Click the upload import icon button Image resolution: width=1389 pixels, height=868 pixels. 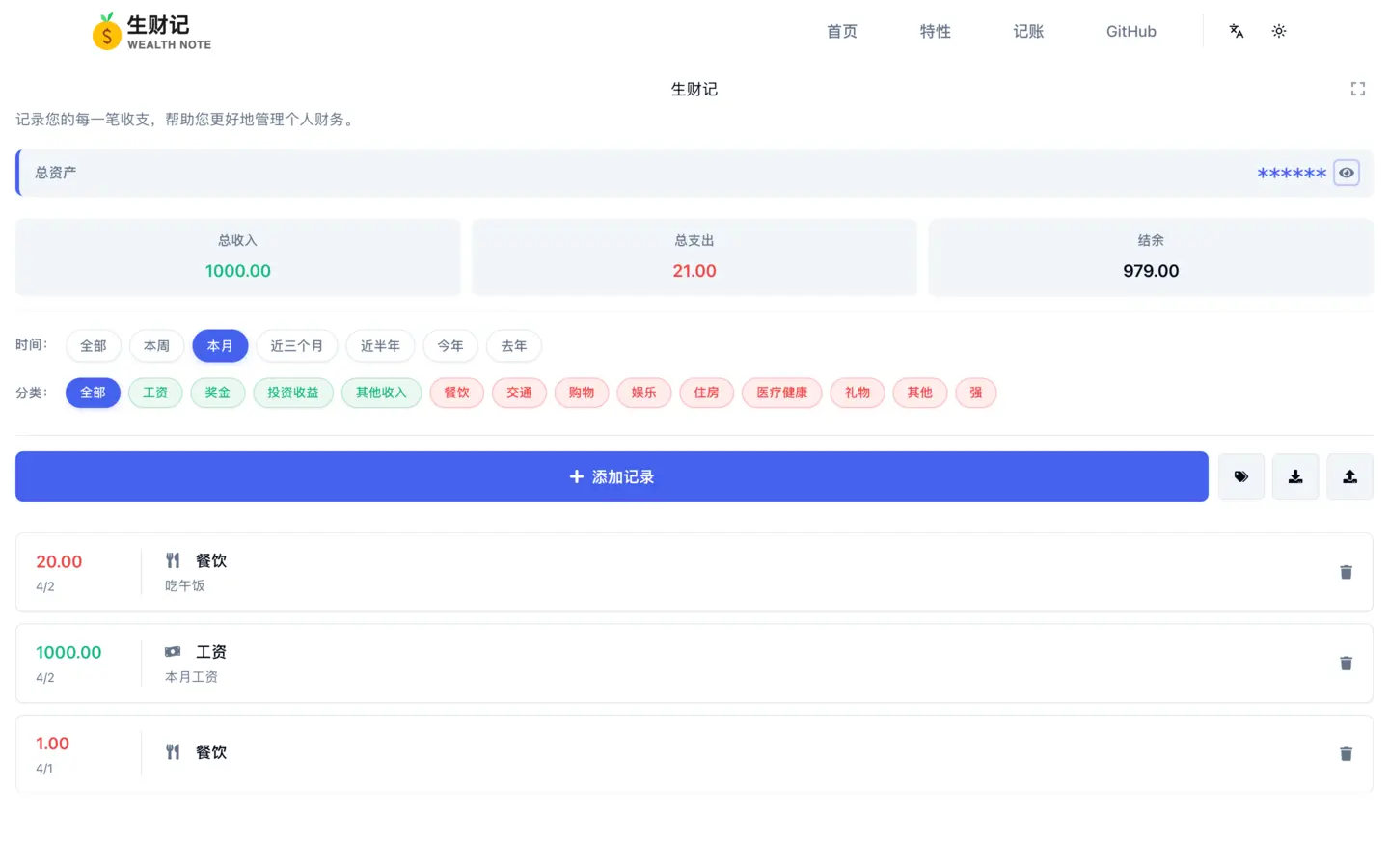1349,476
